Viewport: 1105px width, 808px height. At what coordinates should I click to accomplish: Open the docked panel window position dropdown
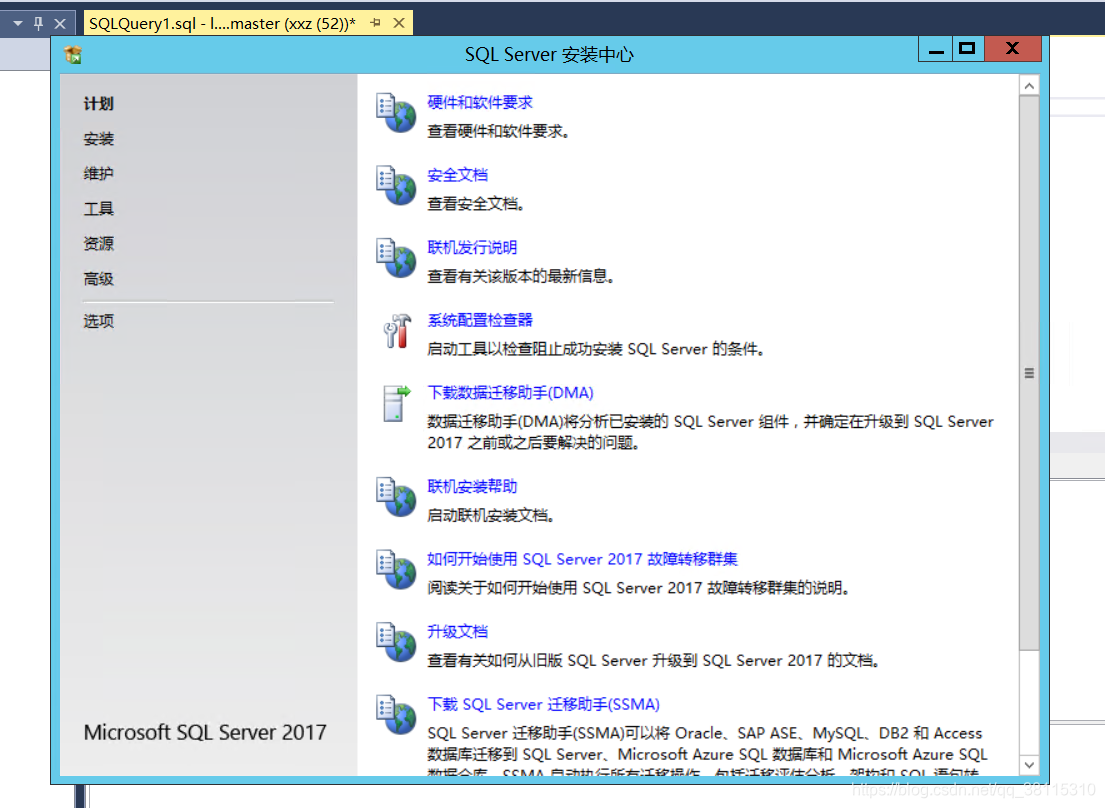tap(18, 24)
